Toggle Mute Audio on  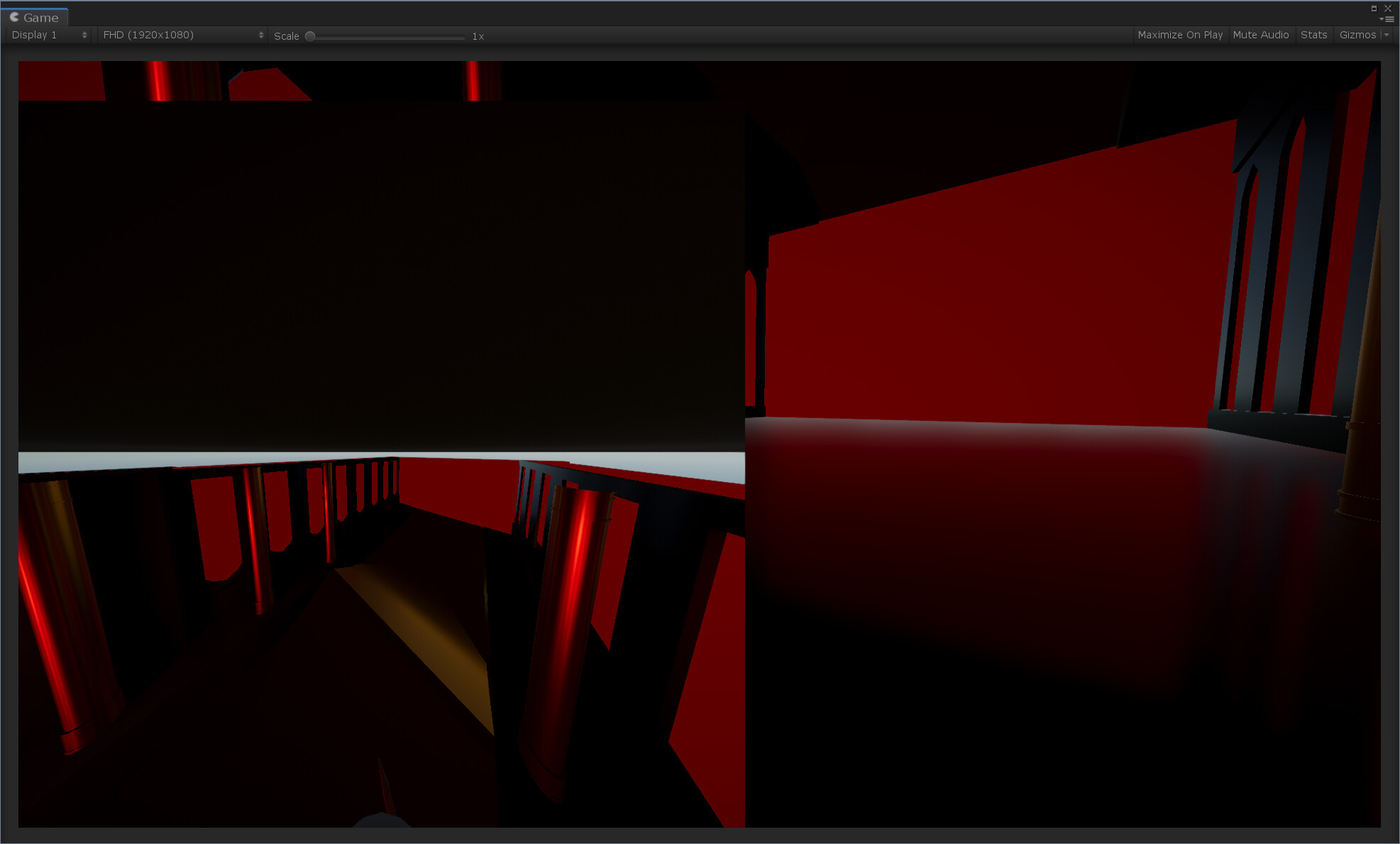pos(1262,34)
